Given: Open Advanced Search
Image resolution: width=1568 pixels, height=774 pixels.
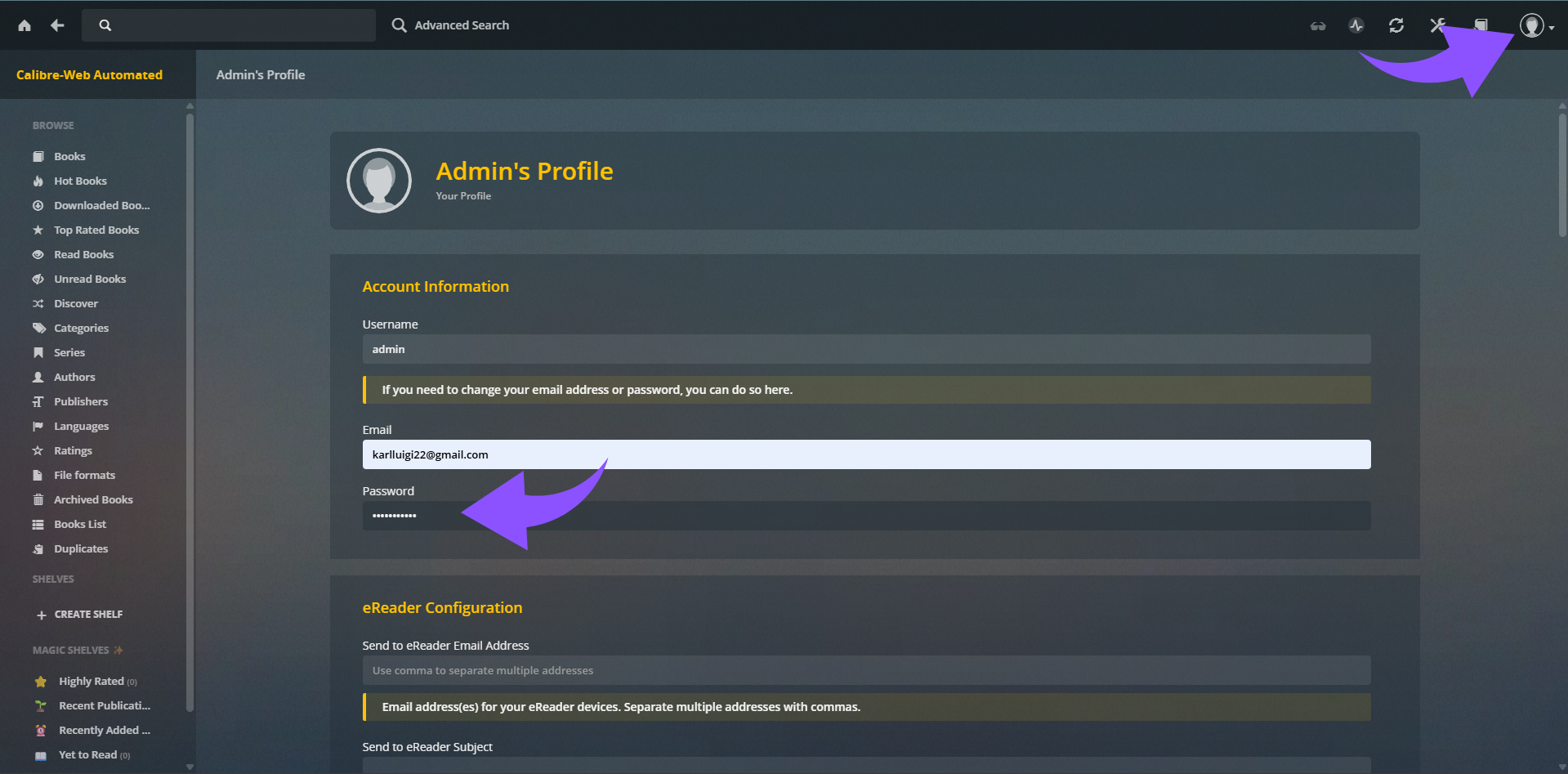Looking at the screenshot, I should 450,25.
